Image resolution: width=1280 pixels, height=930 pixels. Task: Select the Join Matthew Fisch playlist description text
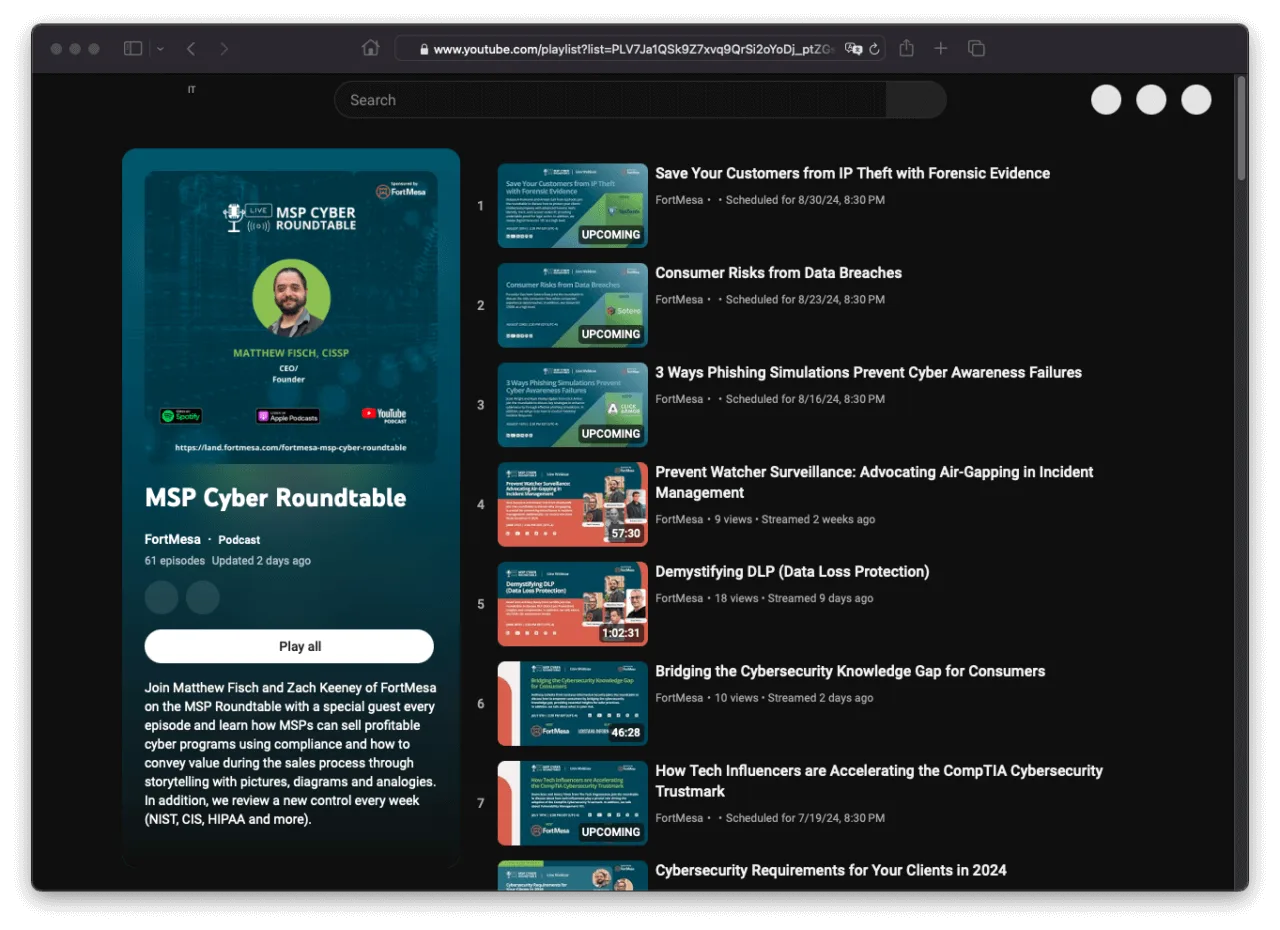[x=290, y=754]
